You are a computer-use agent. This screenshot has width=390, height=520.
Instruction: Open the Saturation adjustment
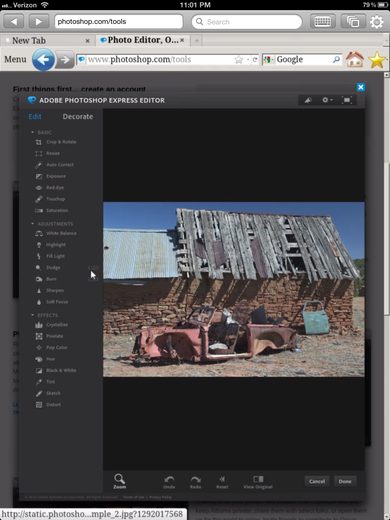[x=52, y=210]
